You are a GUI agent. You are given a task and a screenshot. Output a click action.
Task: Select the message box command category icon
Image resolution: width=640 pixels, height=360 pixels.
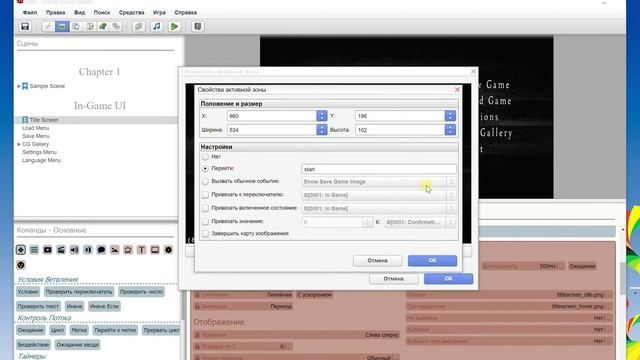(155, 250)
